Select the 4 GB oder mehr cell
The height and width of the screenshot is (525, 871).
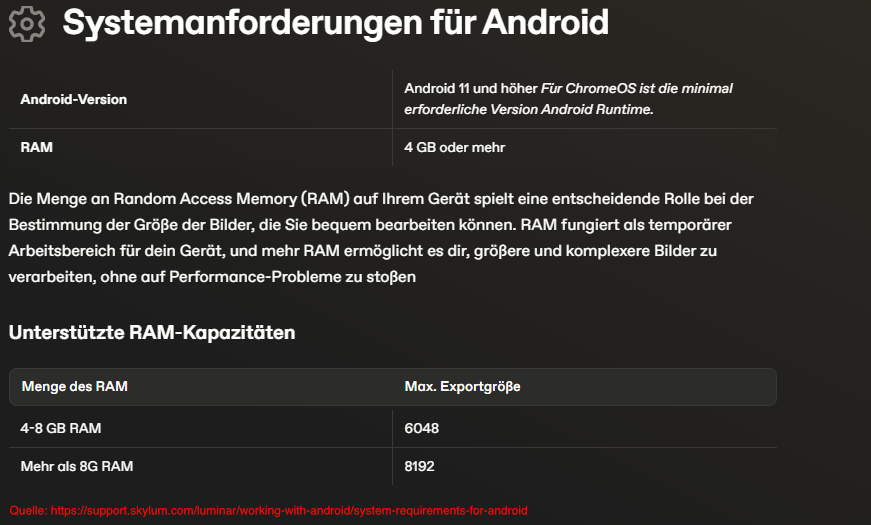[454, 147]
